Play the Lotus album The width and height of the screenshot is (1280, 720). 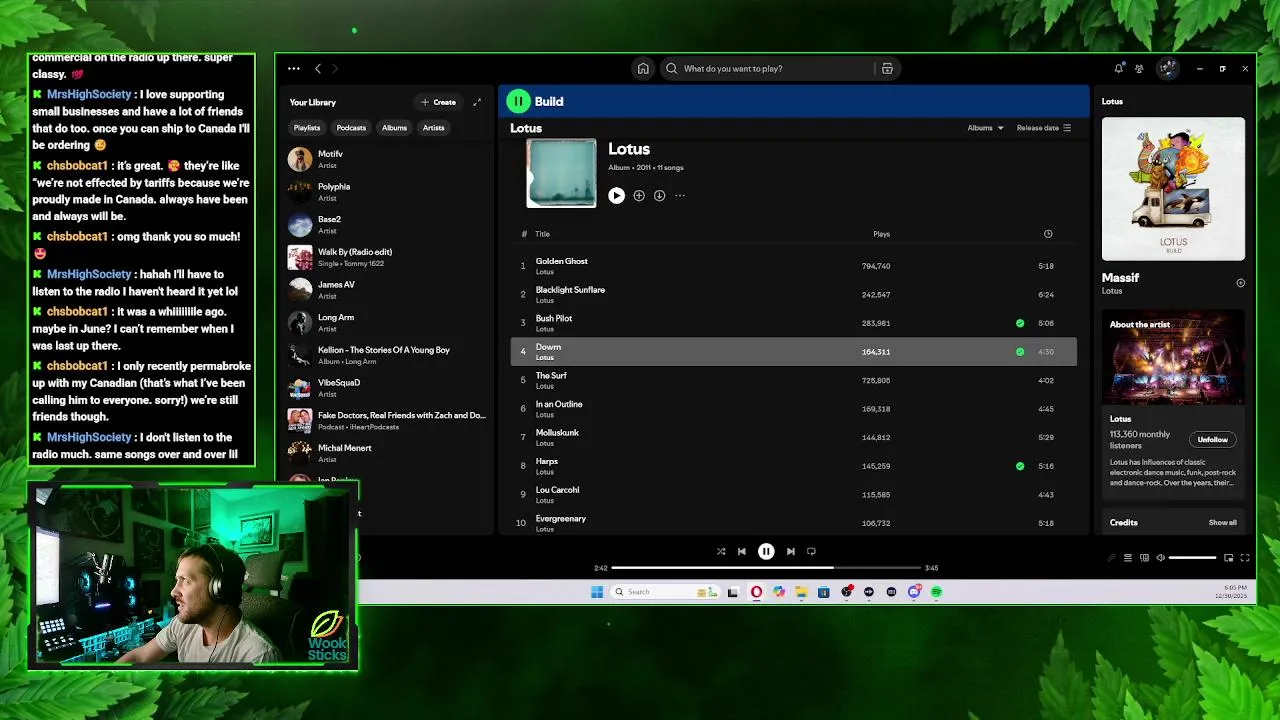[616, 196]
